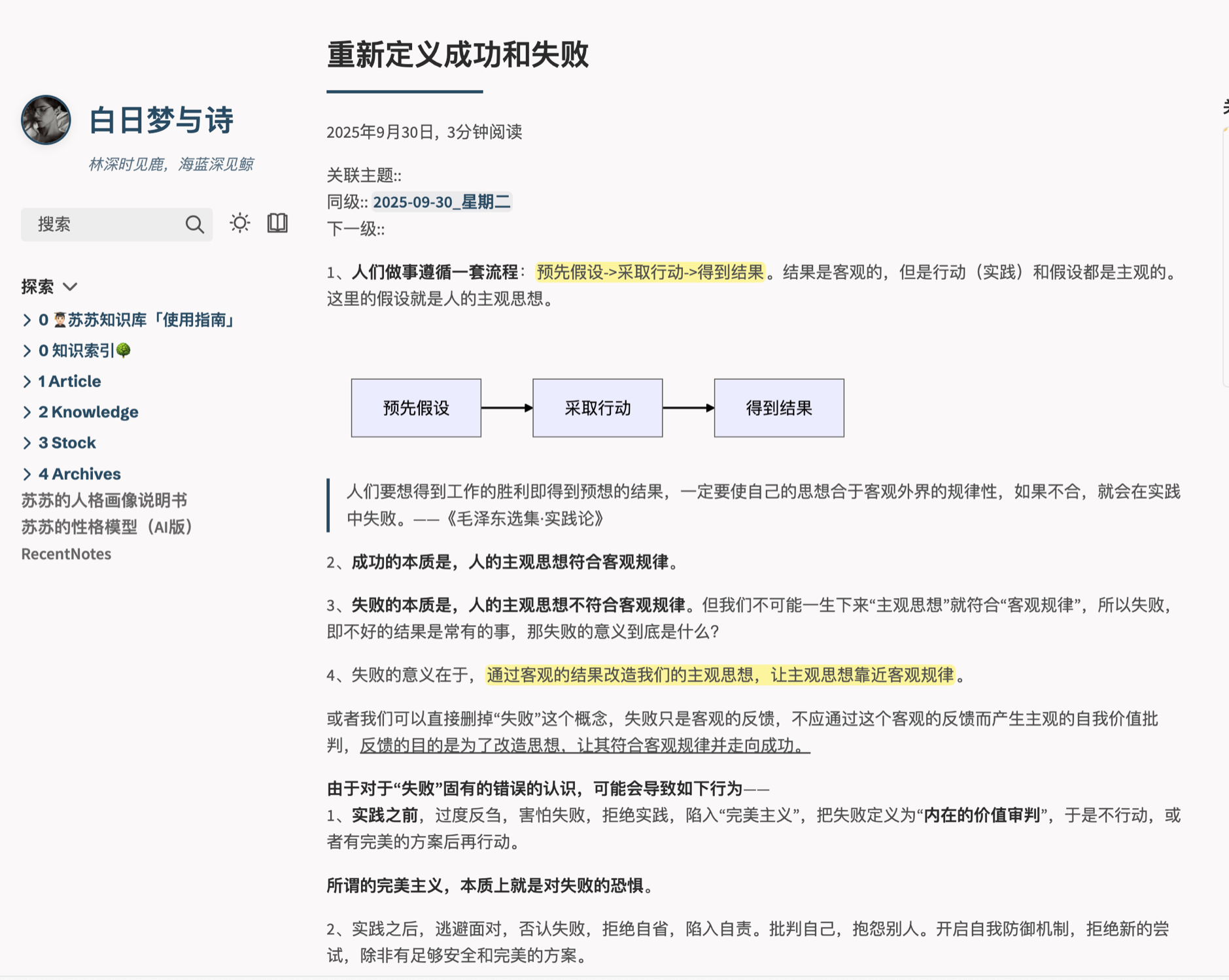The width and height of the screenshot is (1229, 980).
Task: Open 苏苏的人格画像说明书 note
Action: click(x=104, y=500)
